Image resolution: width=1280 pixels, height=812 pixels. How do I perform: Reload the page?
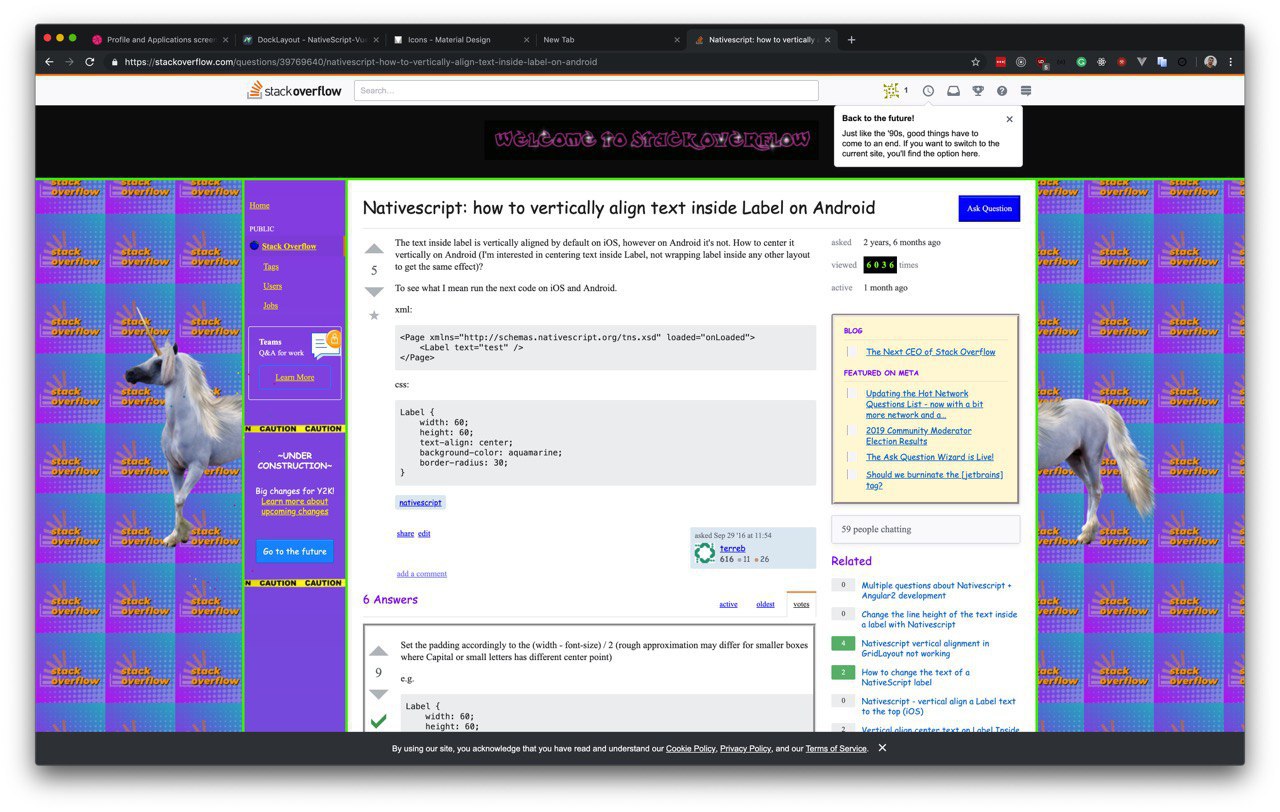pos(89,62)
